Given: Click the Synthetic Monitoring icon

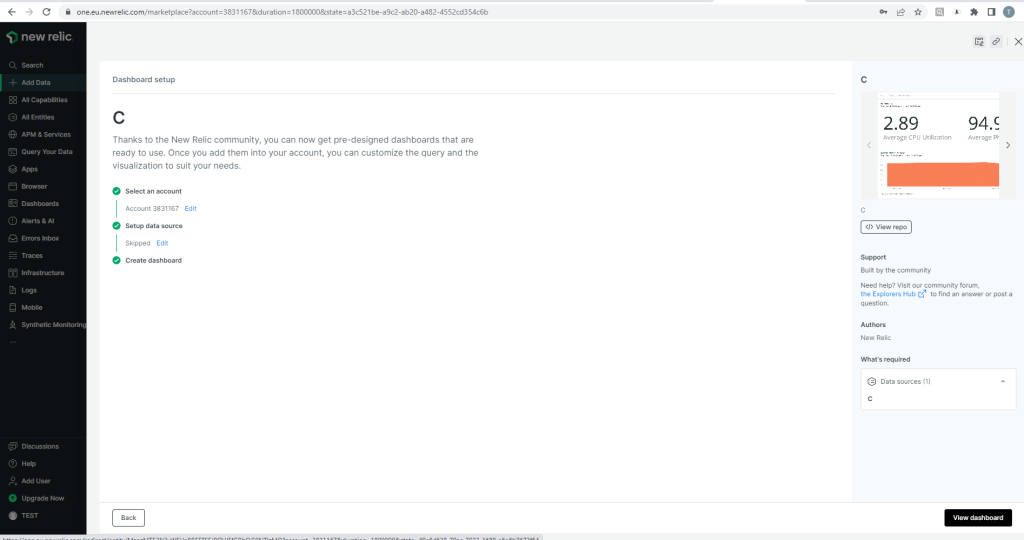Looking at the screenshot, I should coord(12,325).
